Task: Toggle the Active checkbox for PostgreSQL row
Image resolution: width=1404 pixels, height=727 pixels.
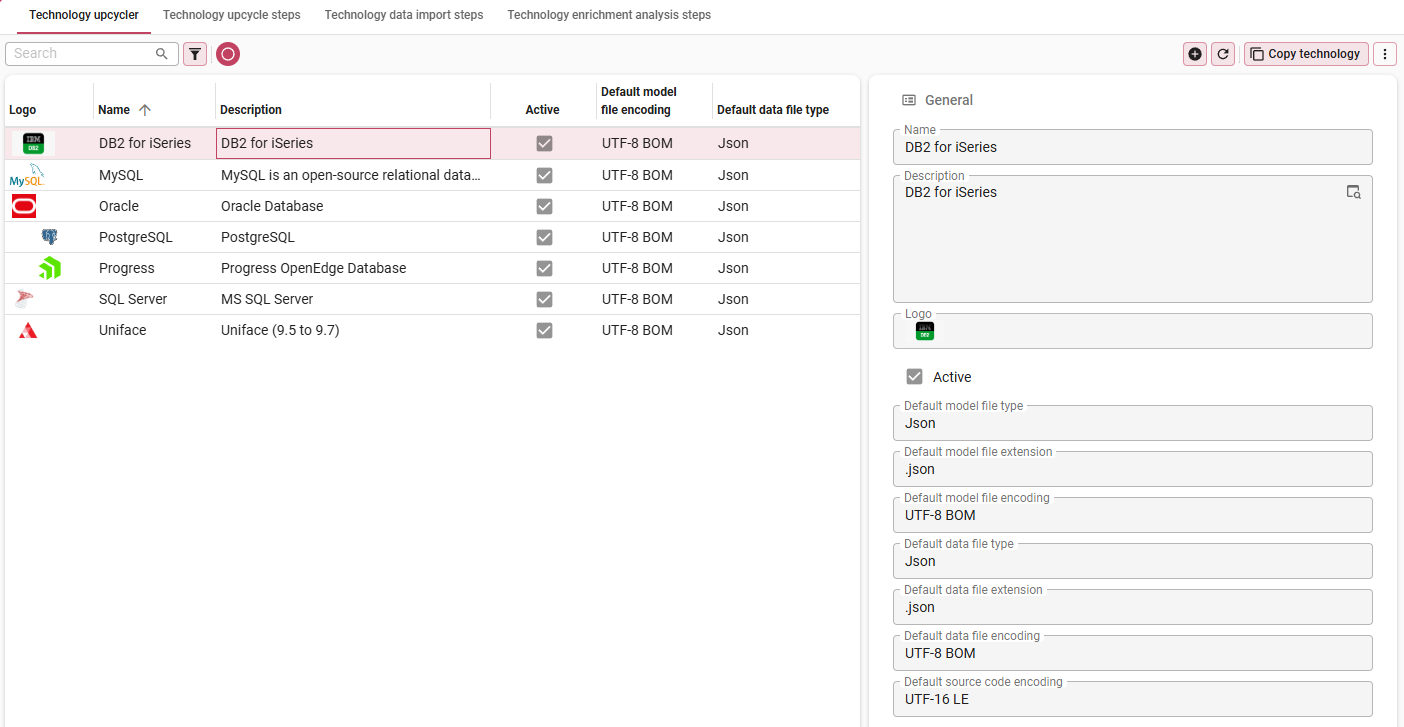Action: pos(544,237)
